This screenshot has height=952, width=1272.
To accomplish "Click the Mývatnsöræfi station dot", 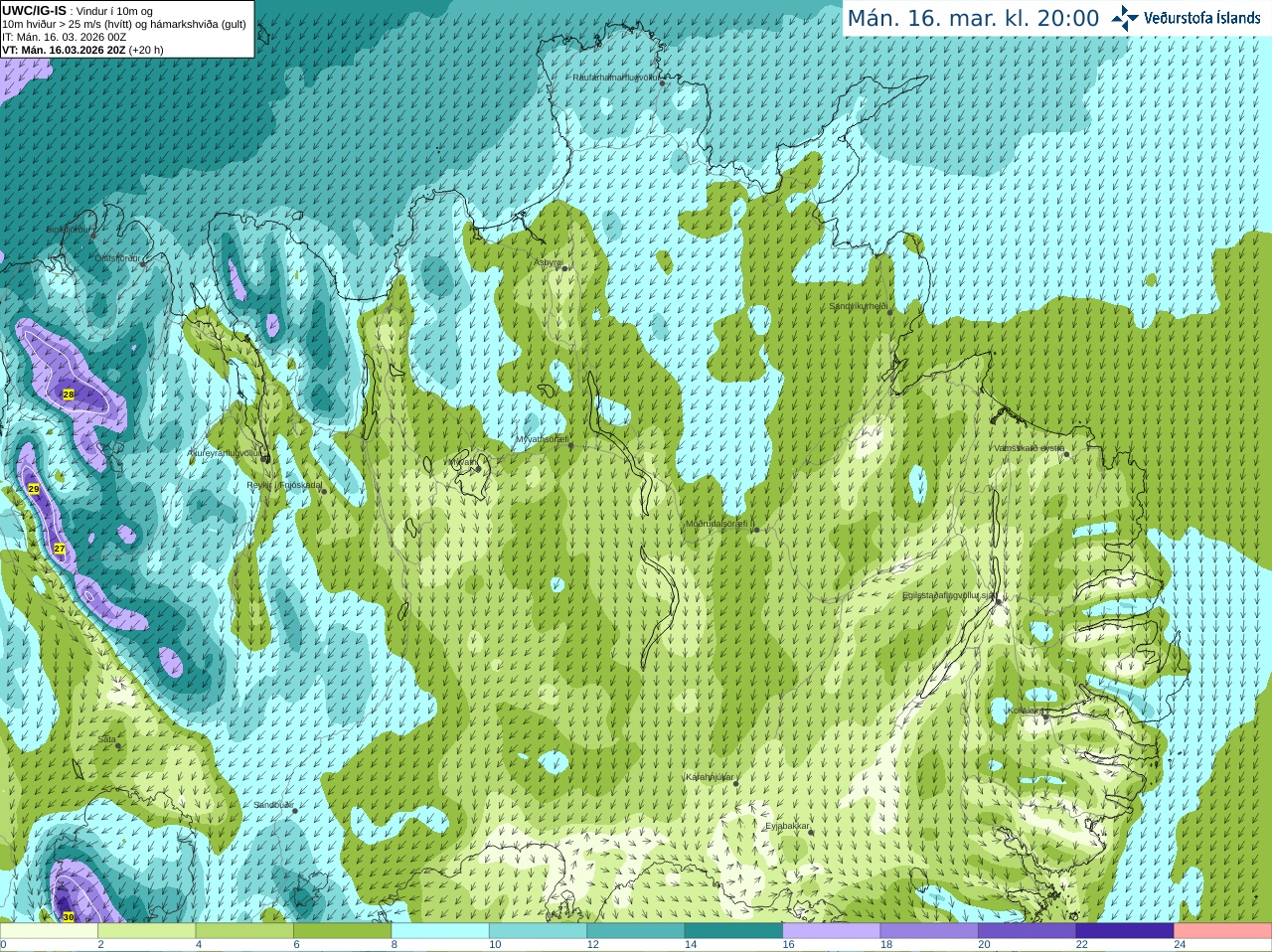I will 571,445.
